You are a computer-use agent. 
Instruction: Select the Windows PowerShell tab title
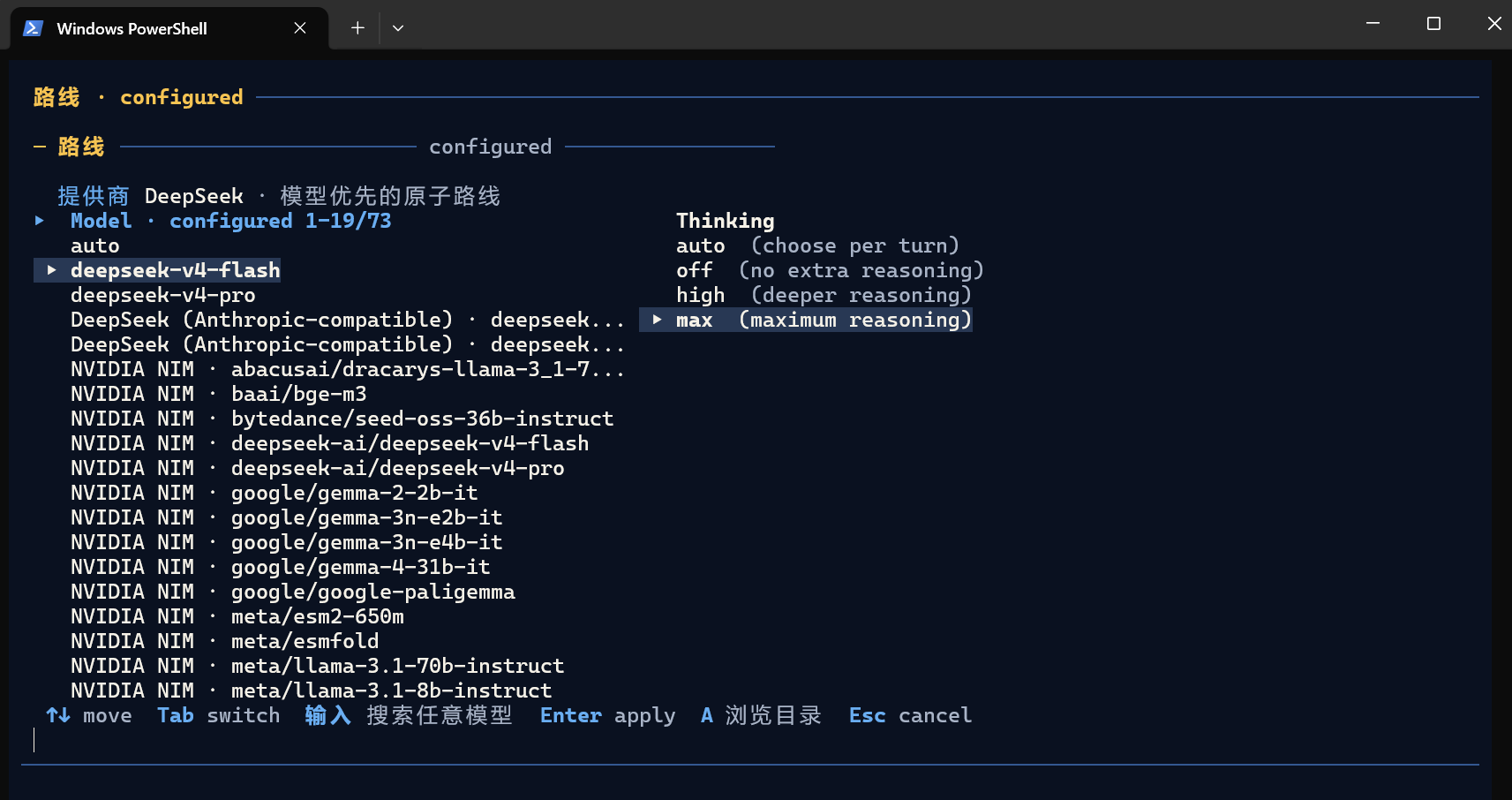[132, 28]
